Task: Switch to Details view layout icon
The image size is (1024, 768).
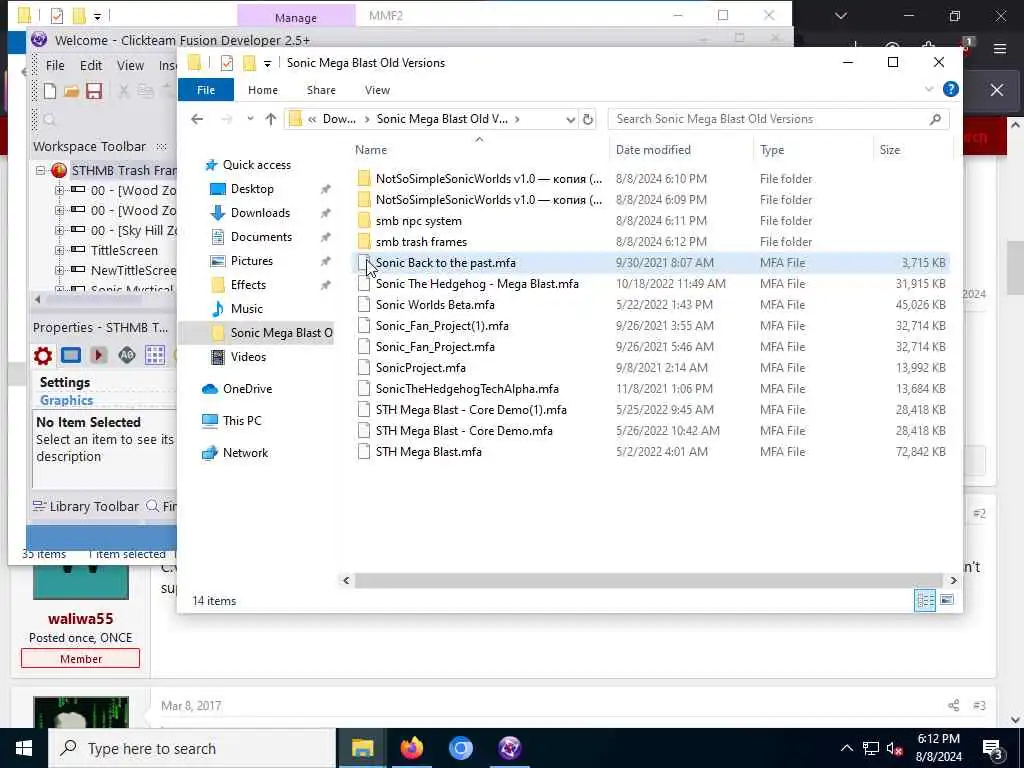Action: click(x=925, y=600)
